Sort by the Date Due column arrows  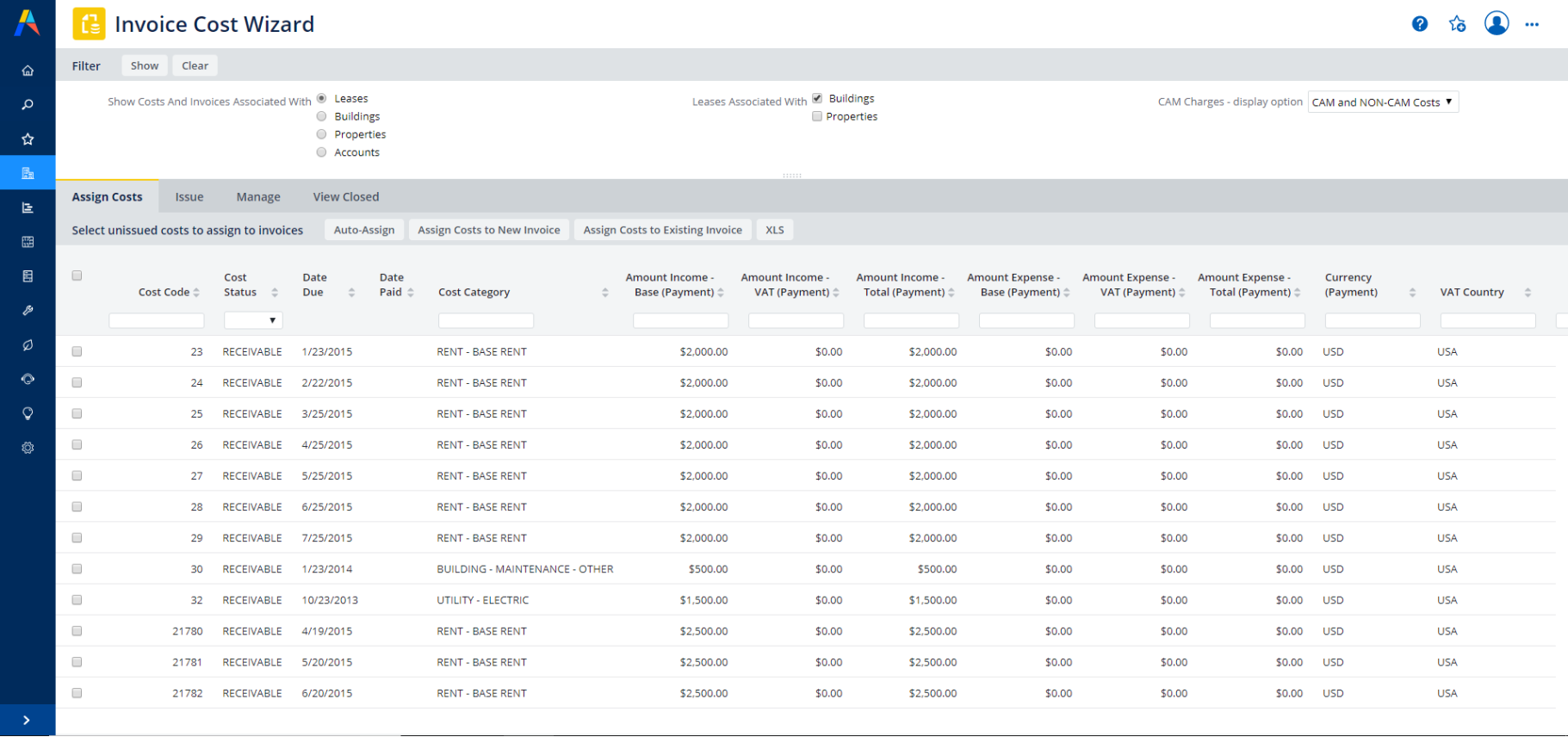tap(351, 293)
